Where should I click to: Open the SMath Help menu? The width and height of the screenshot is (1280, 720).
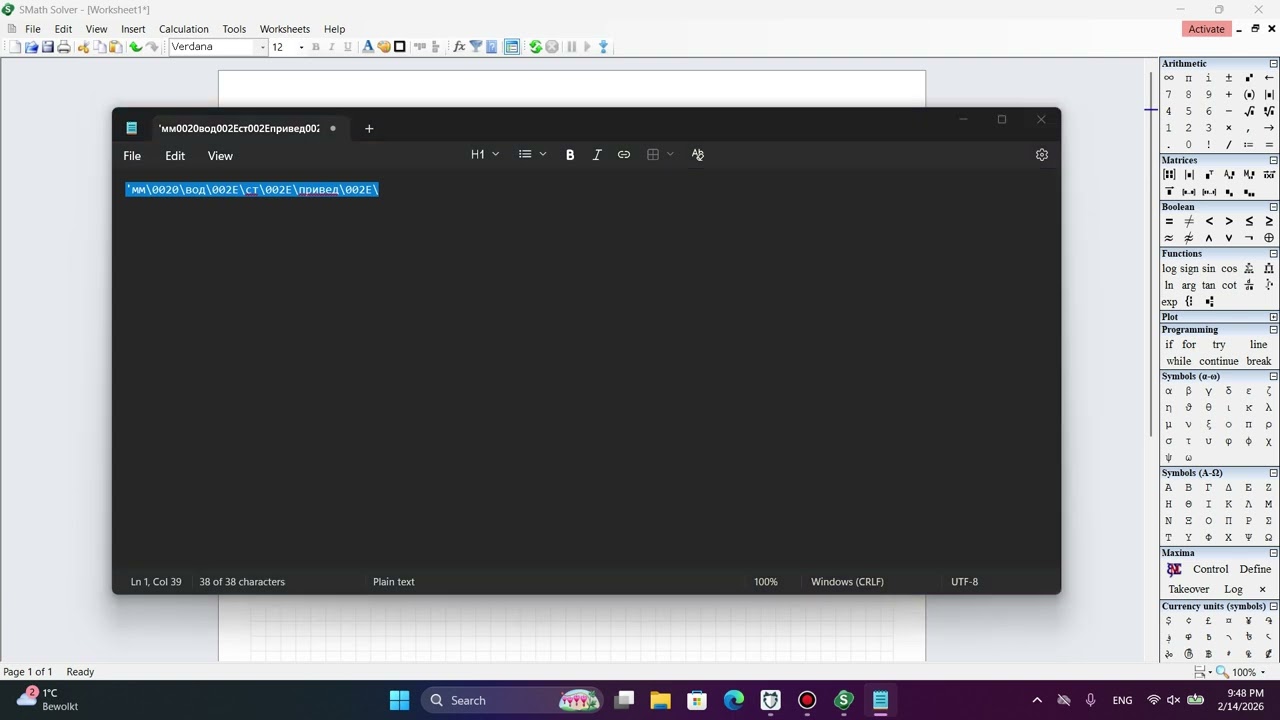coord(335,29)
